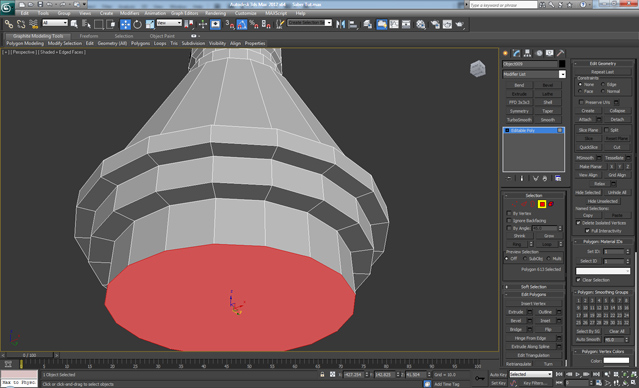Choose the Rectangular Selection Region icon

pos(98,24)
